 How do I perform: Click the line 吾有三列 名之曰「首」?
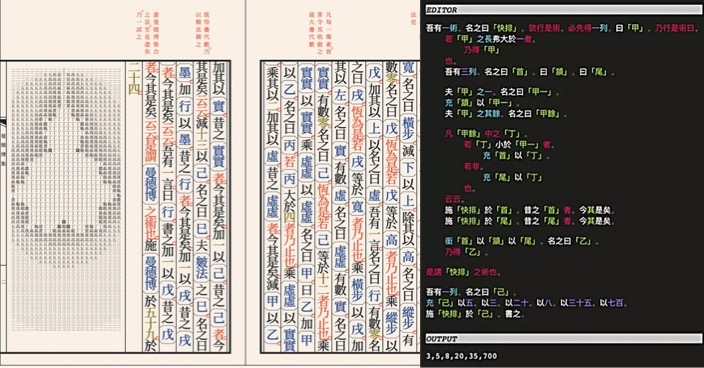(x=529, y=71)
